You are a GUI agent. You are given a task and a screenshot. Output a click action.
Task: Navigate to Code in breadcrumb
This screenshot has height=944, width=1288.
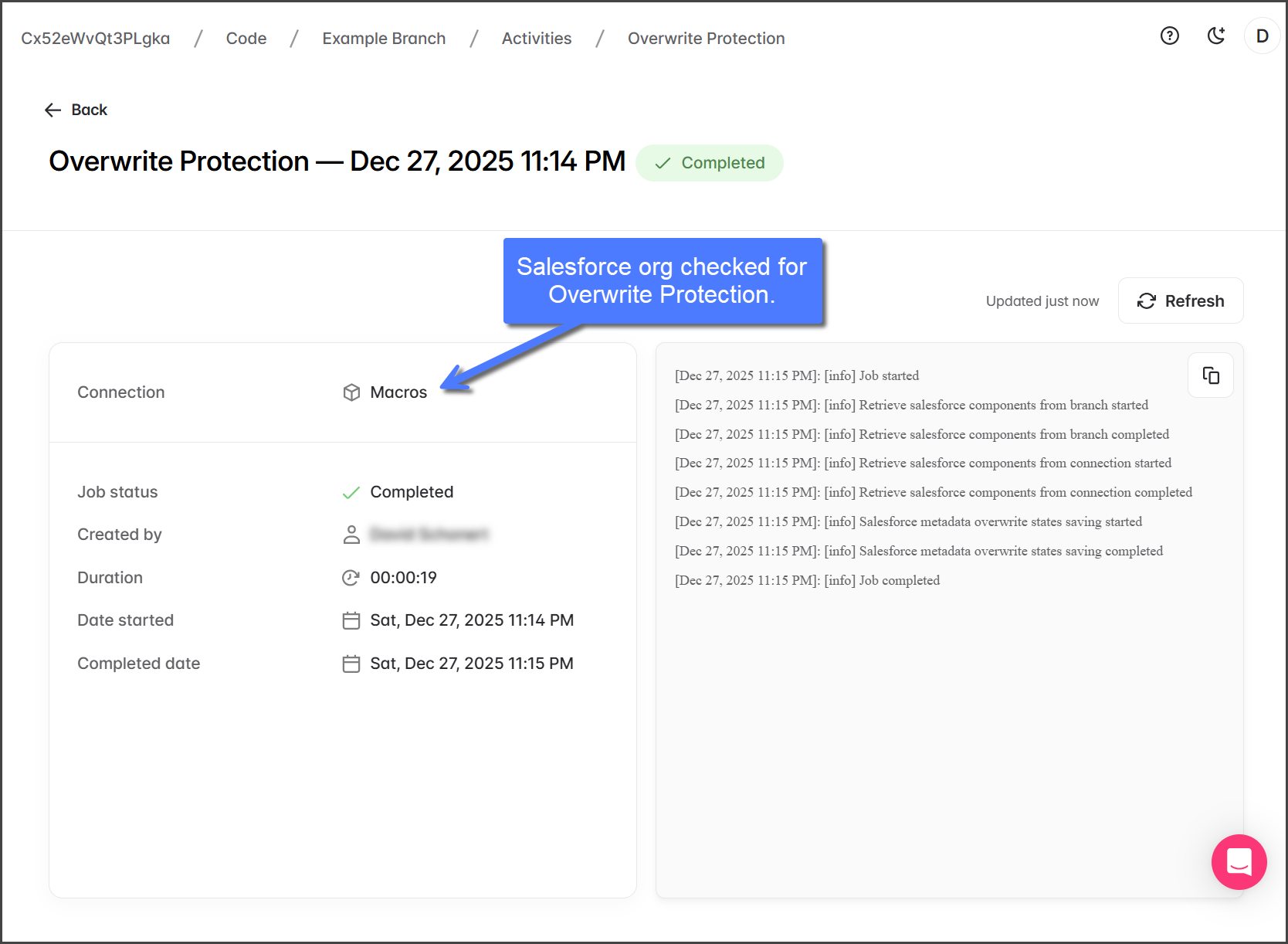pos(246,39)
